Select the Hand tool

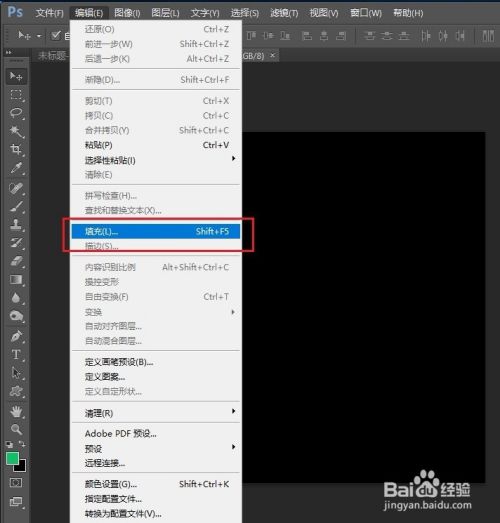tap(16, 412)
